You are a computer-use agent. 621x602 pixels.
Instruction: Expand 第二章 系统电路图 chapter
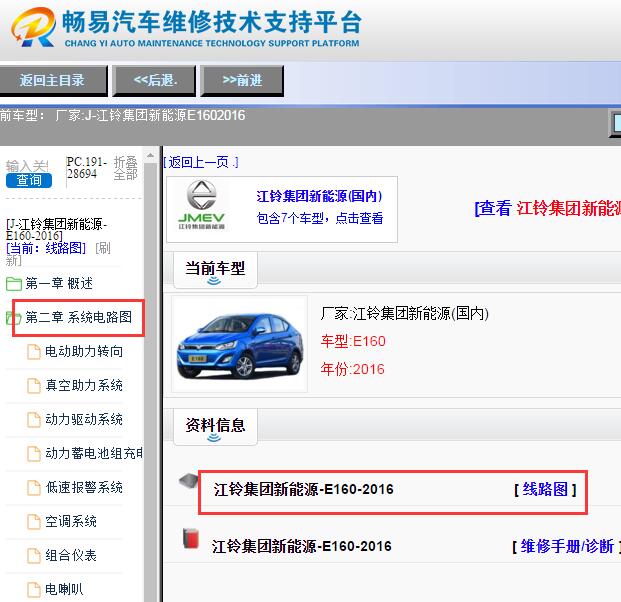(x=78, y=317)
